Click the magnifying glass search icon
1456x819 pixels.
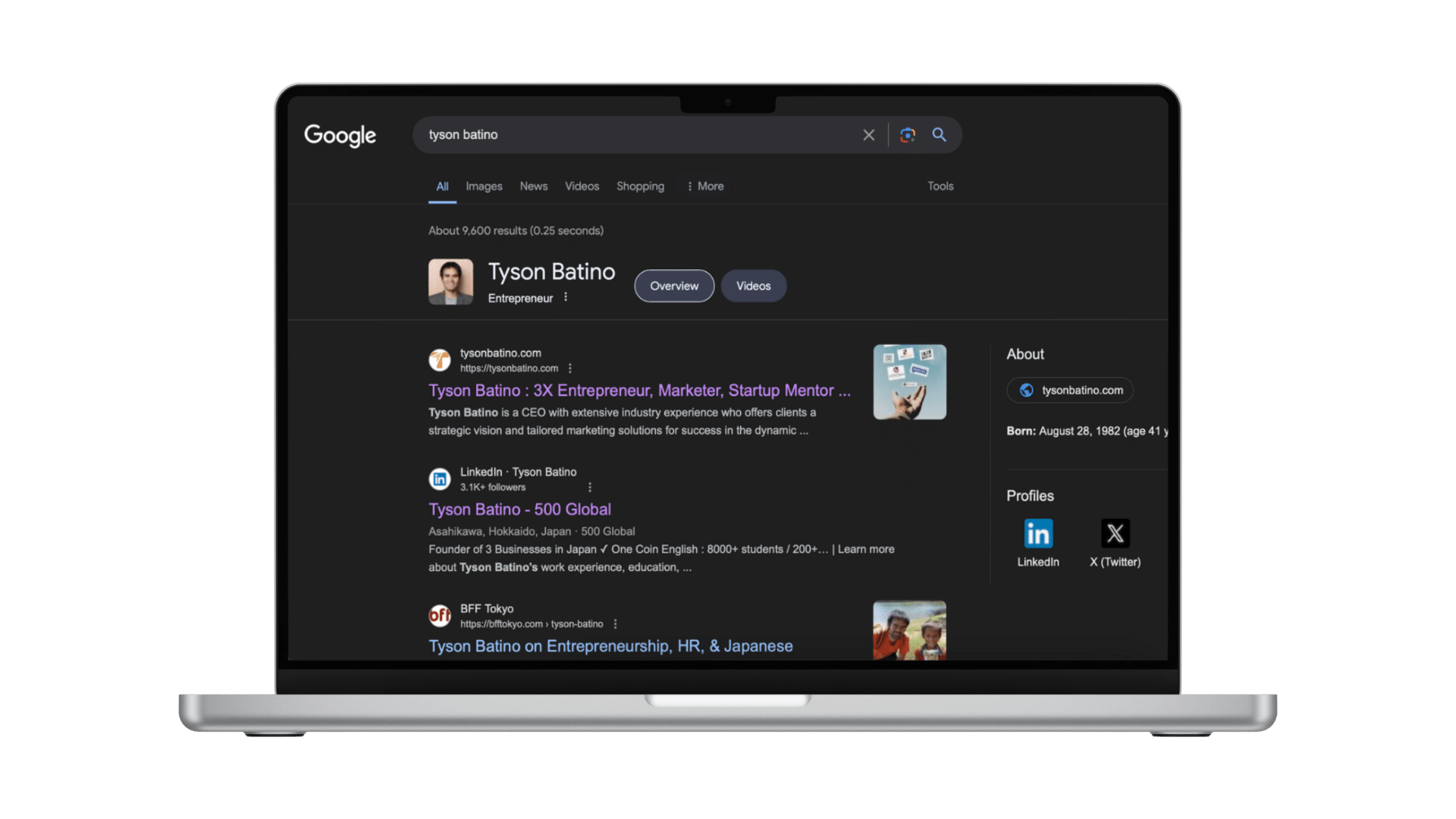[x=939, y=135]
